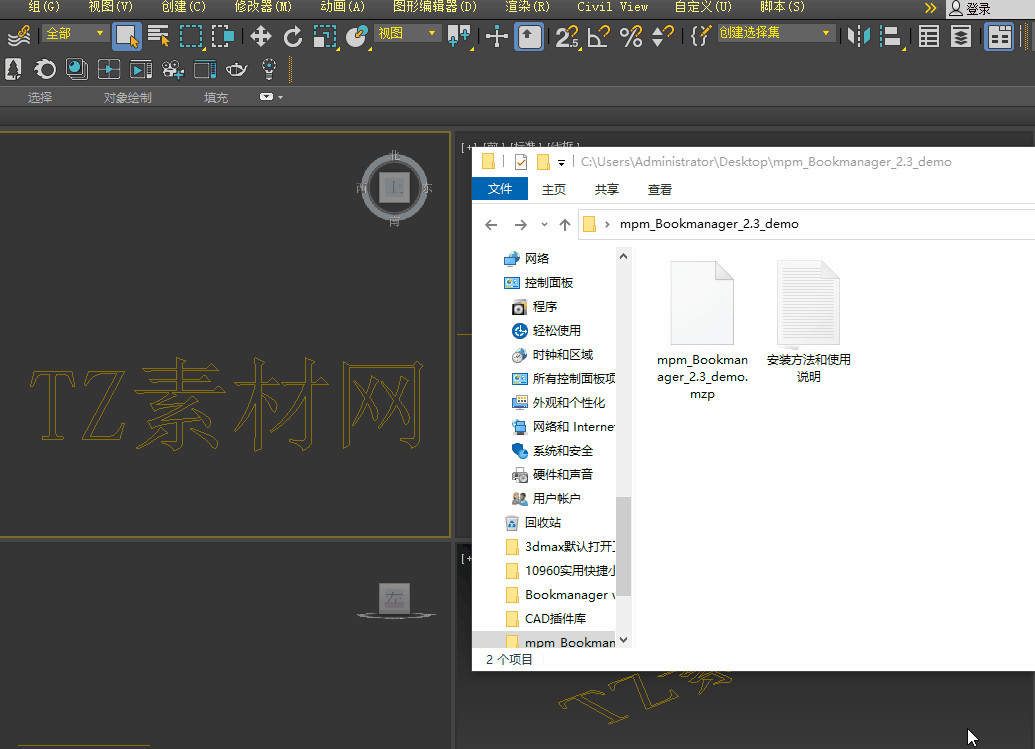Open the 查看 tab in Explorer
The width and height of the screenshot is (1035, 749).
tap(659, 189)
